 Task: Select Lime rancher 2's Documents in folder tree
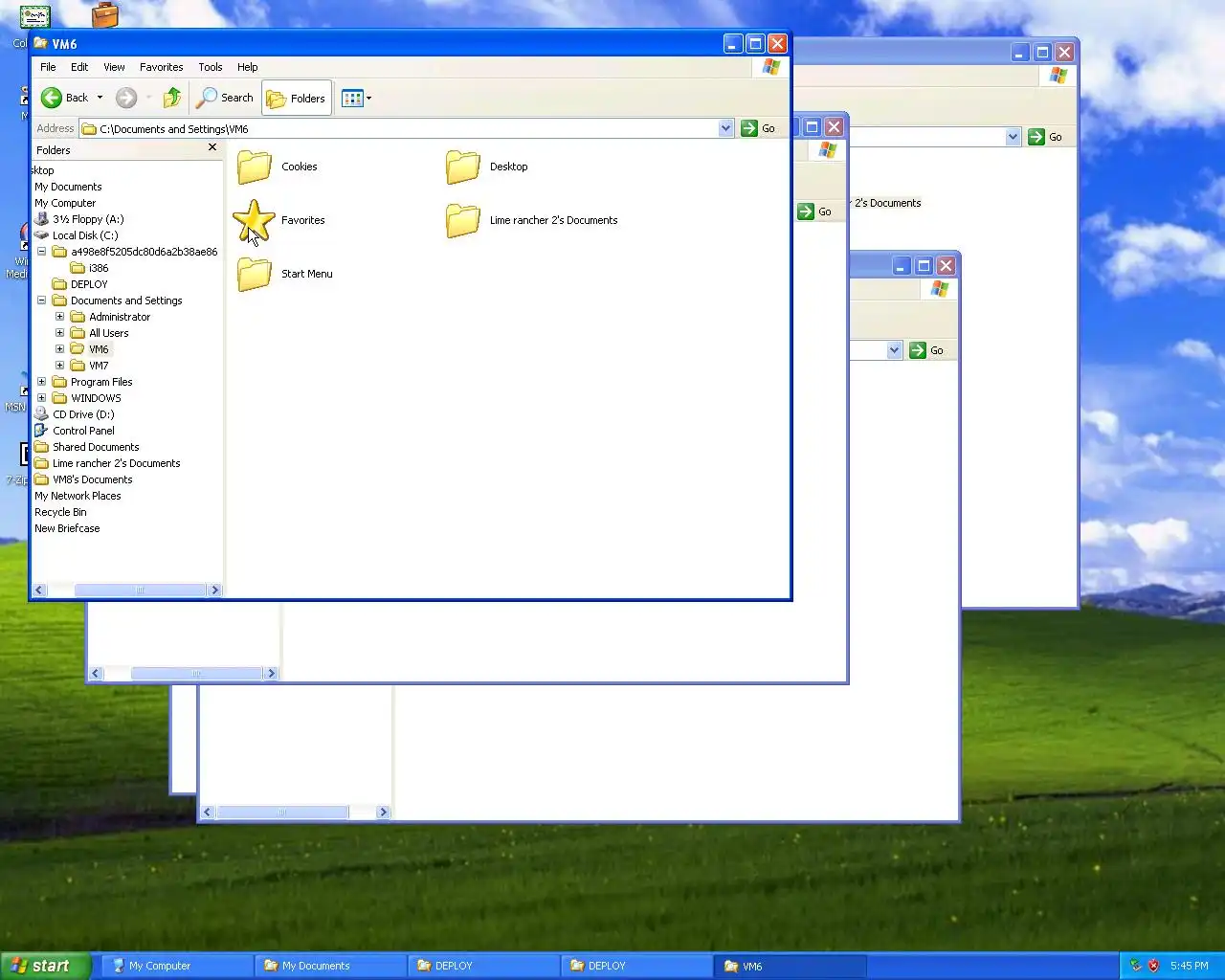107,463
